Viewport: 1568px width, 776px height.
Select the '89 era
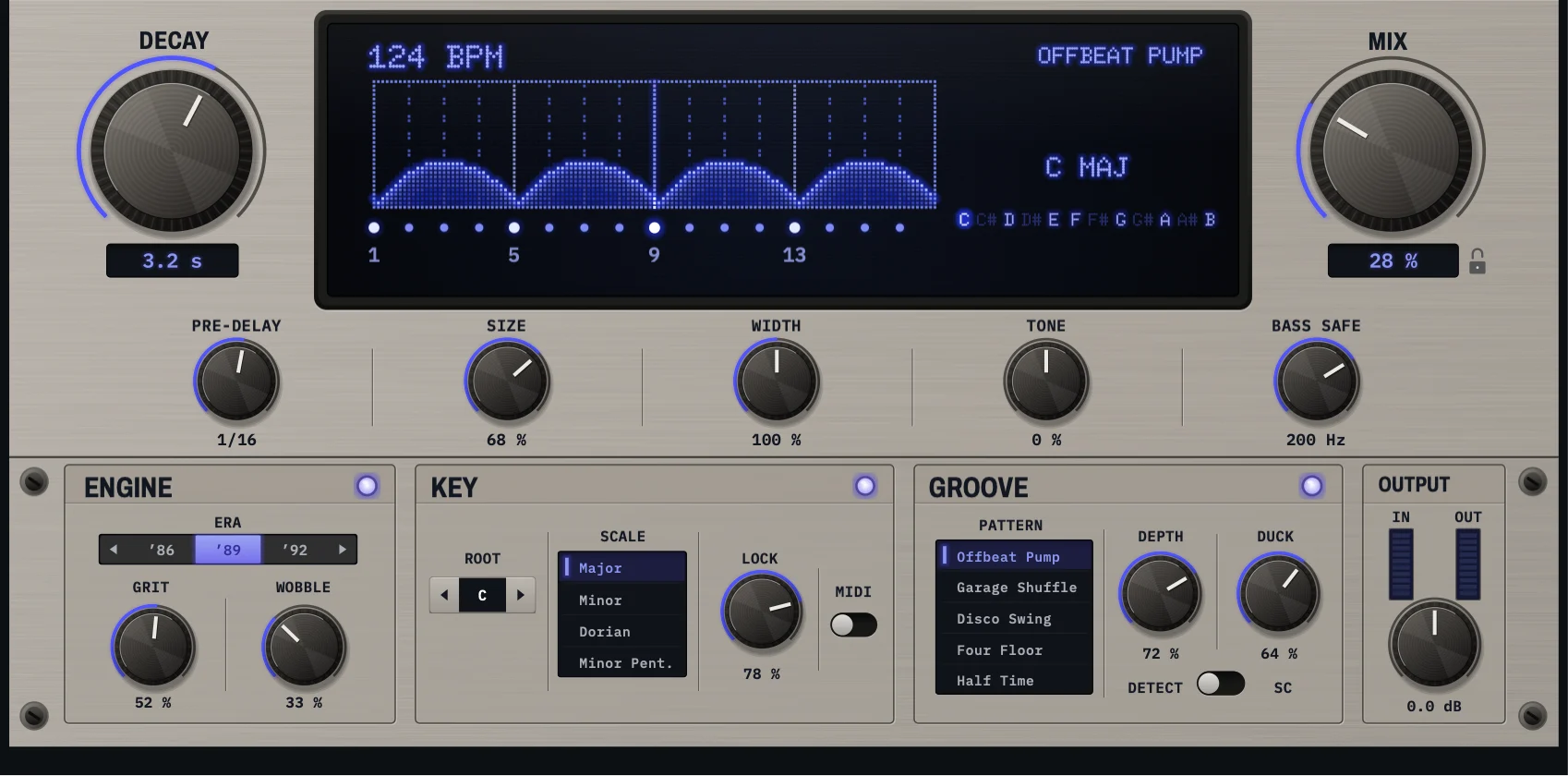[x=228, y=550]
